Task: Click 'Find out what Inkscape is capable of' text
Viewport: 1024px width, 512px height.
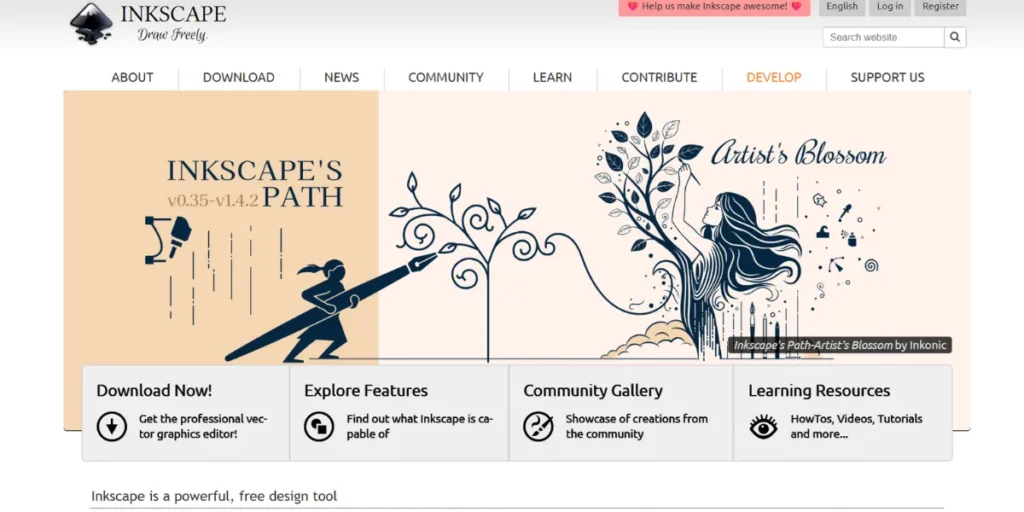Action: click(x=419, y=426)
